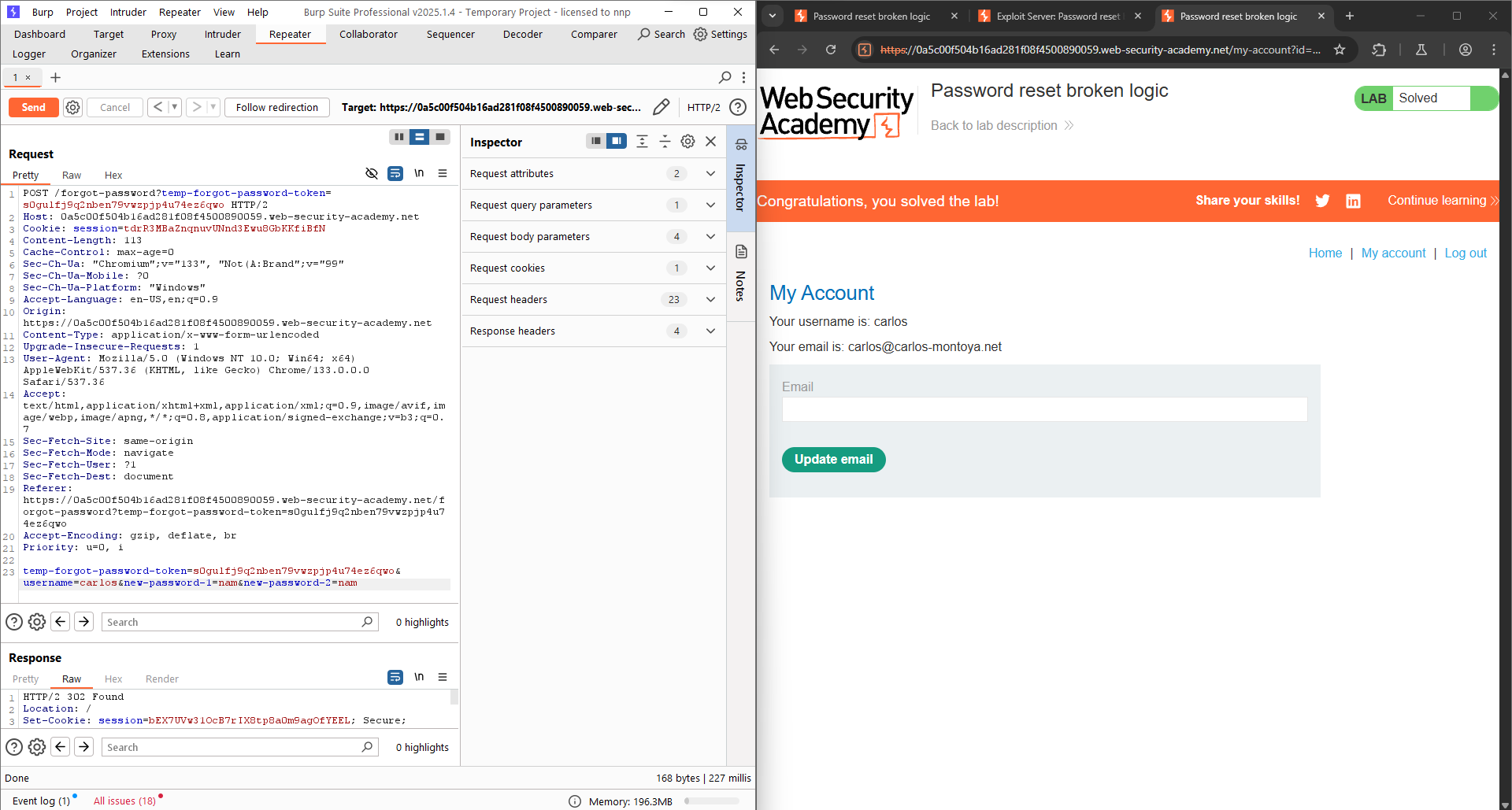The width and height of the screenshot is (1512, 810).
Task: Share on LinkedIn icon in lab banner
Action: pyautogui.click(x=1353, y=201)
